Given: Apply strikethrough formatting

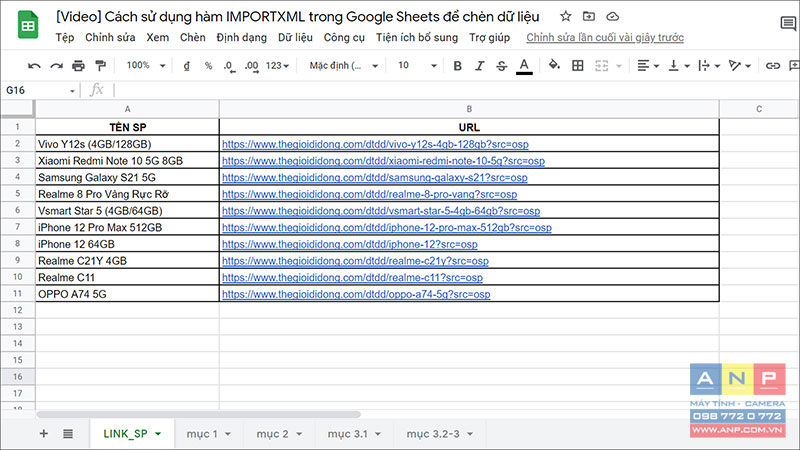Looking at the screenshot, I should click(x=502, y=66).
